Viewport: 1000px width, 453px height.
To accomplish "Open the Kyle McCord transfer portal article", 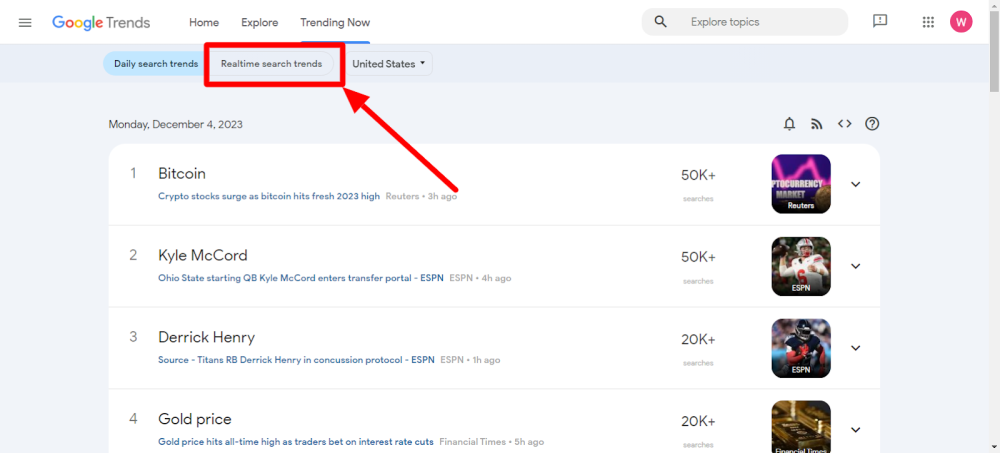I will pos(301,278).
